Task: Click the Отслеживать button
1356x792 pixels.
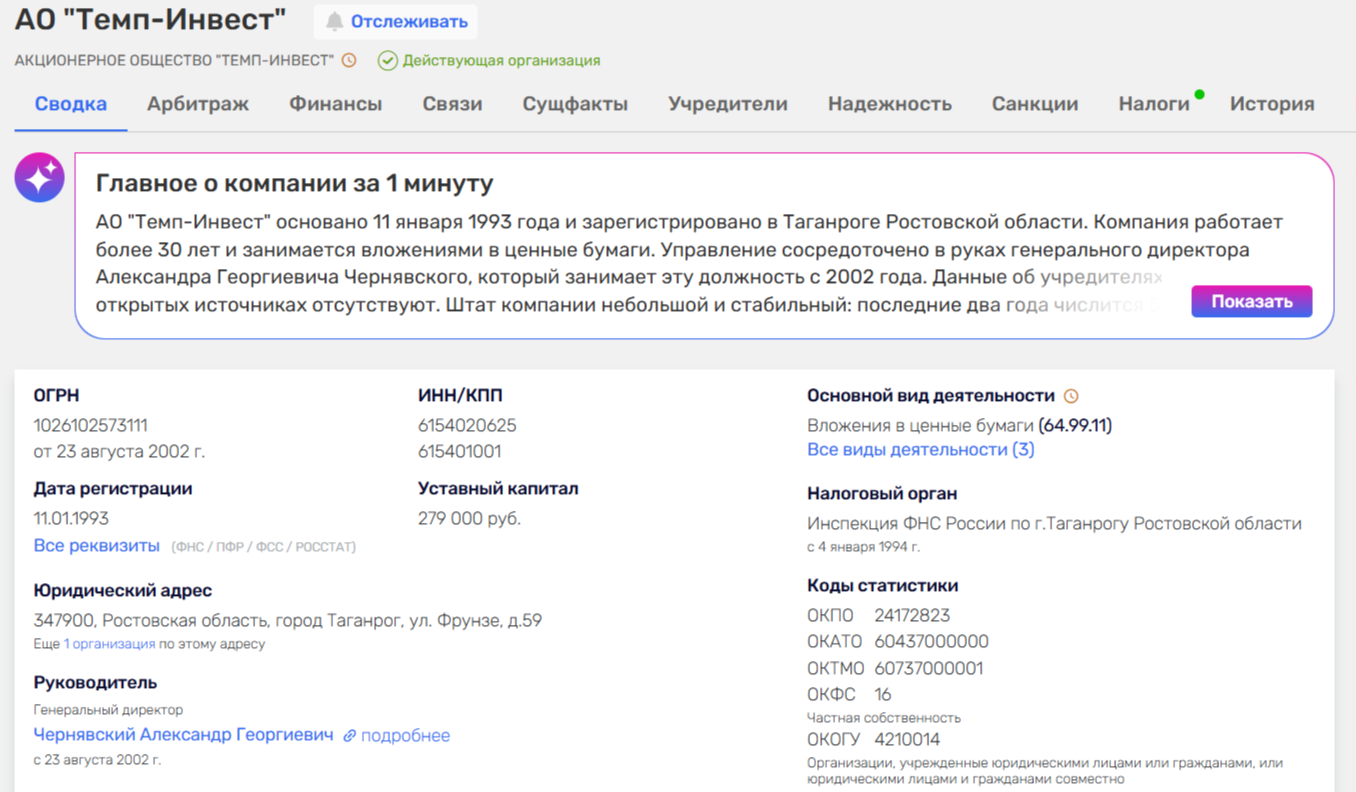Action: 396,21
